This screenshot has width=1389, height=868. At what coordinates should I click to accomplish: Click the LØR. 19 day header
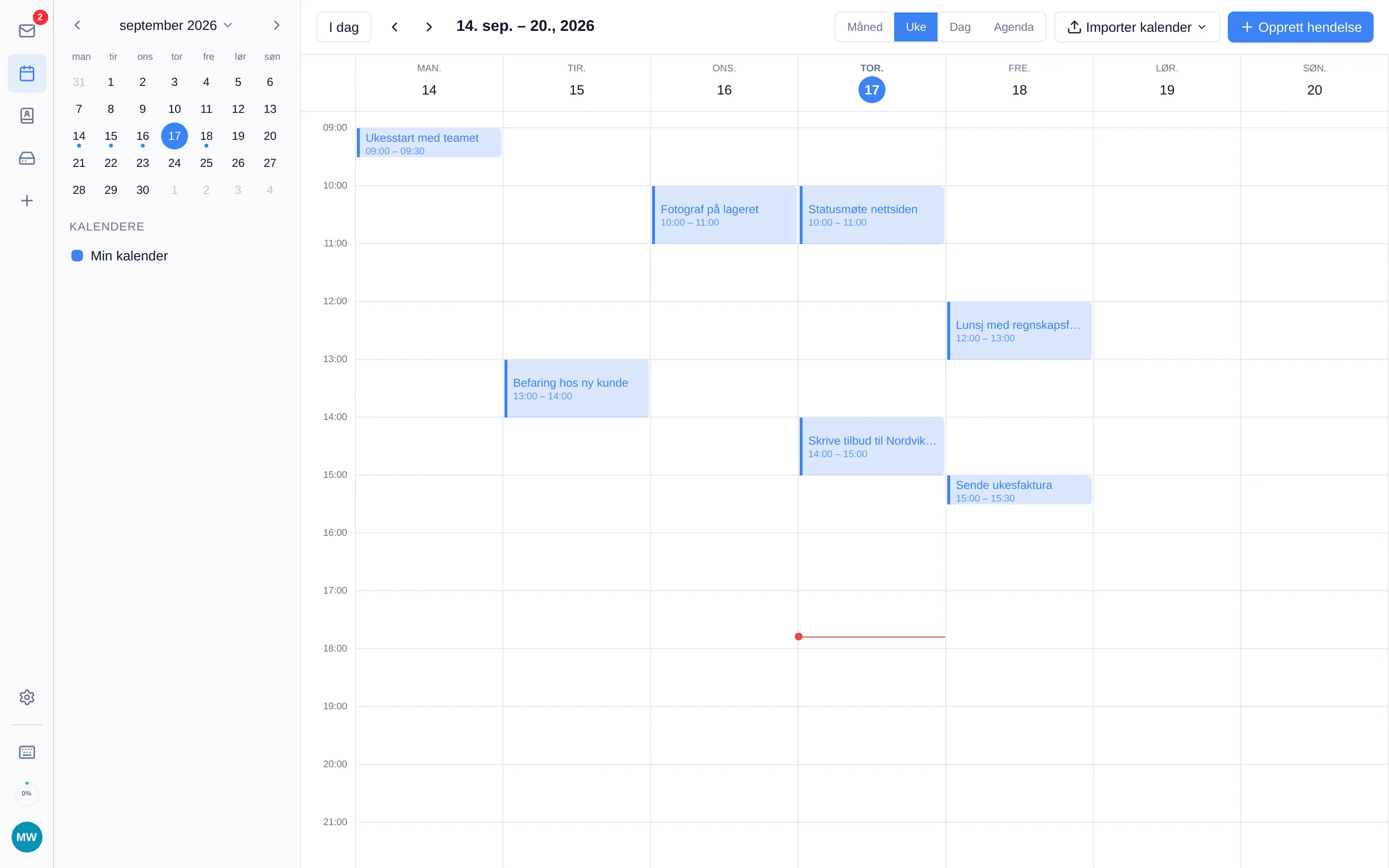tap(1166, 82)
